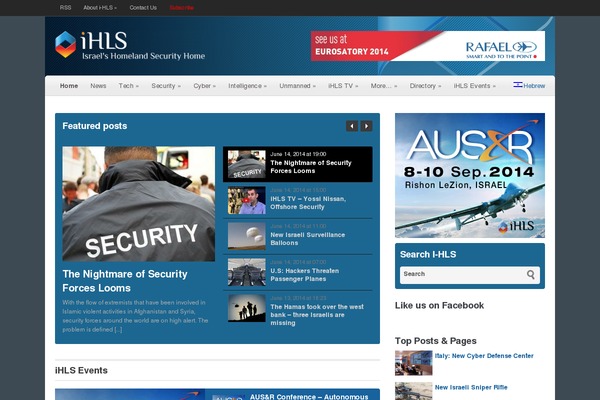
Task: Click the Featured posts heading
Action: point(95,126)
